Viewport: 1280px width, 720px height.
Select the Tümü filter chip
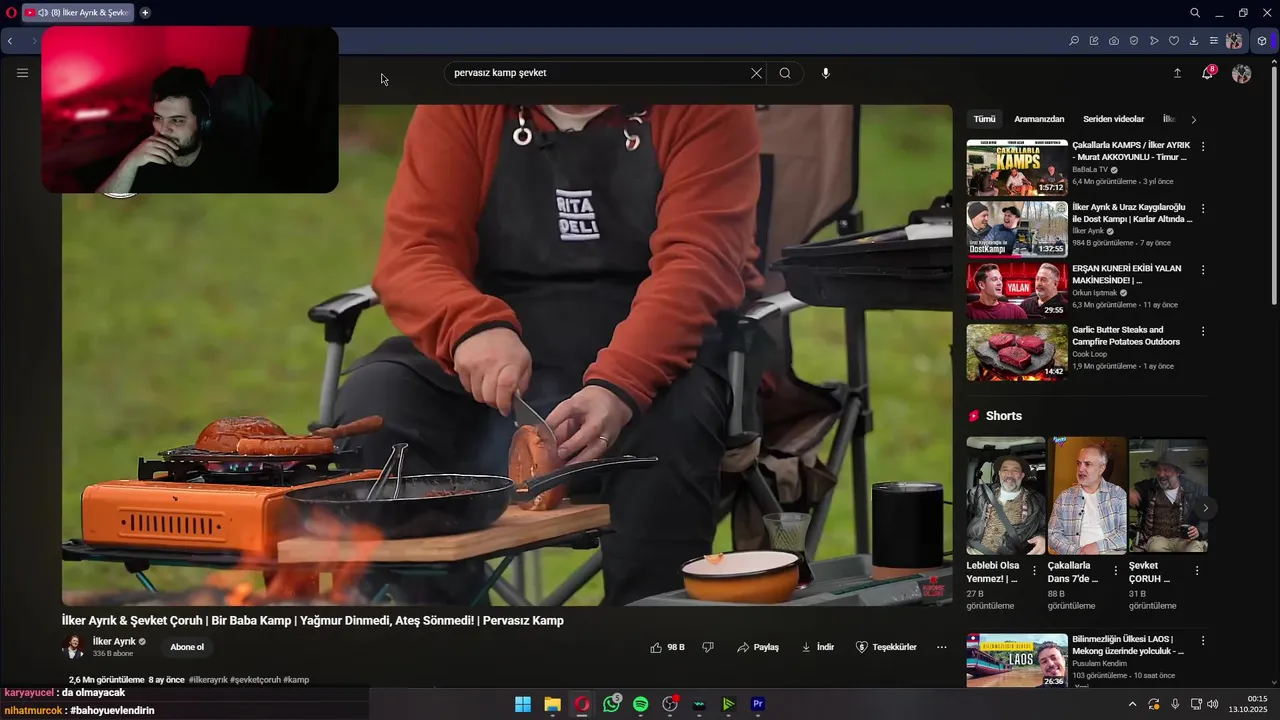point(985,119)
